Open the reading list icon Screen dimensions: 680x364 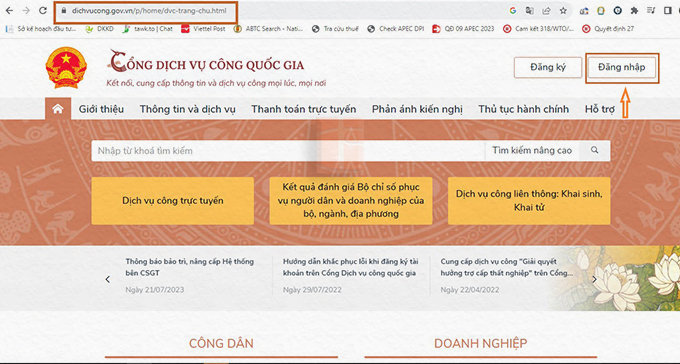(651, 11)
